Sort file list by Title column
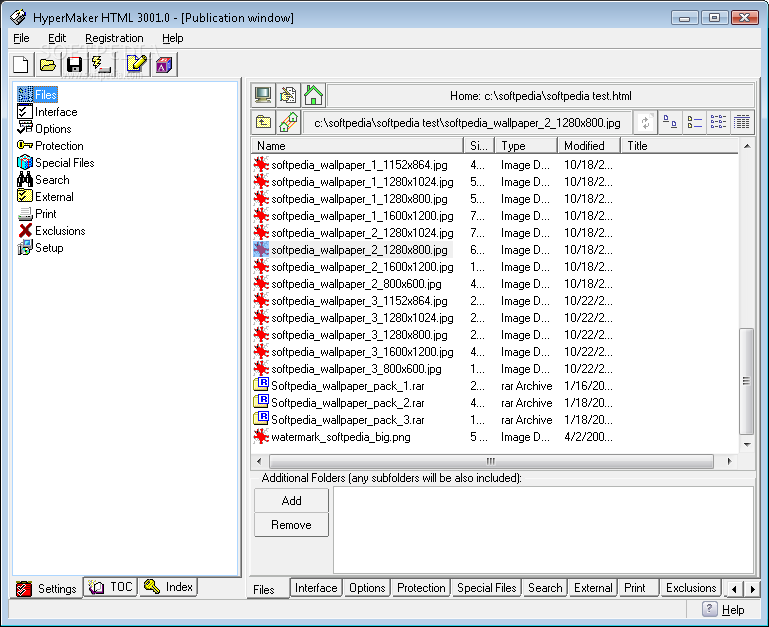 tap(680, 146)
